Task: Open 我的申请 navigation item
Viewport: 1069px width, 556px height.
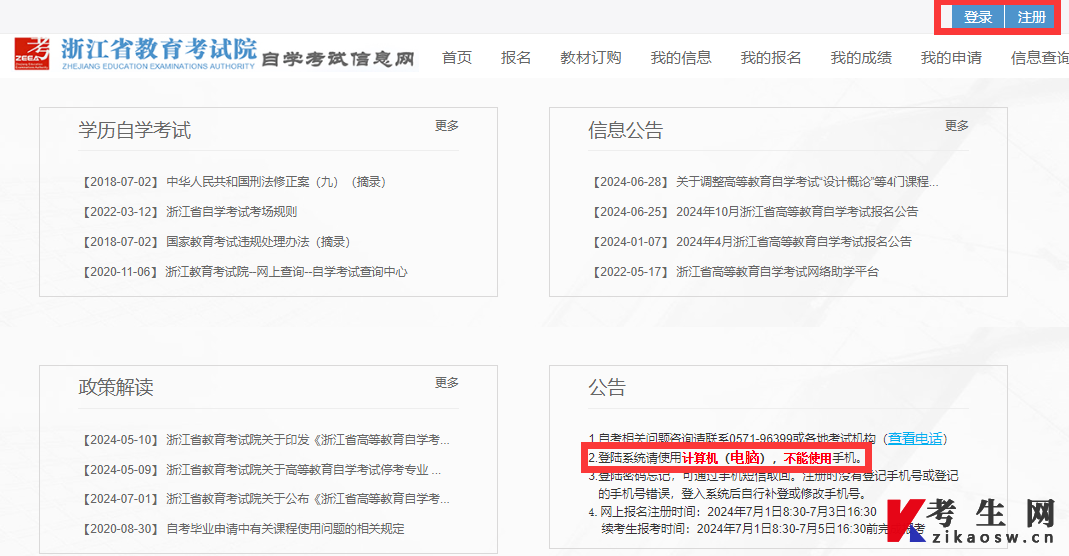Action: 950,58
